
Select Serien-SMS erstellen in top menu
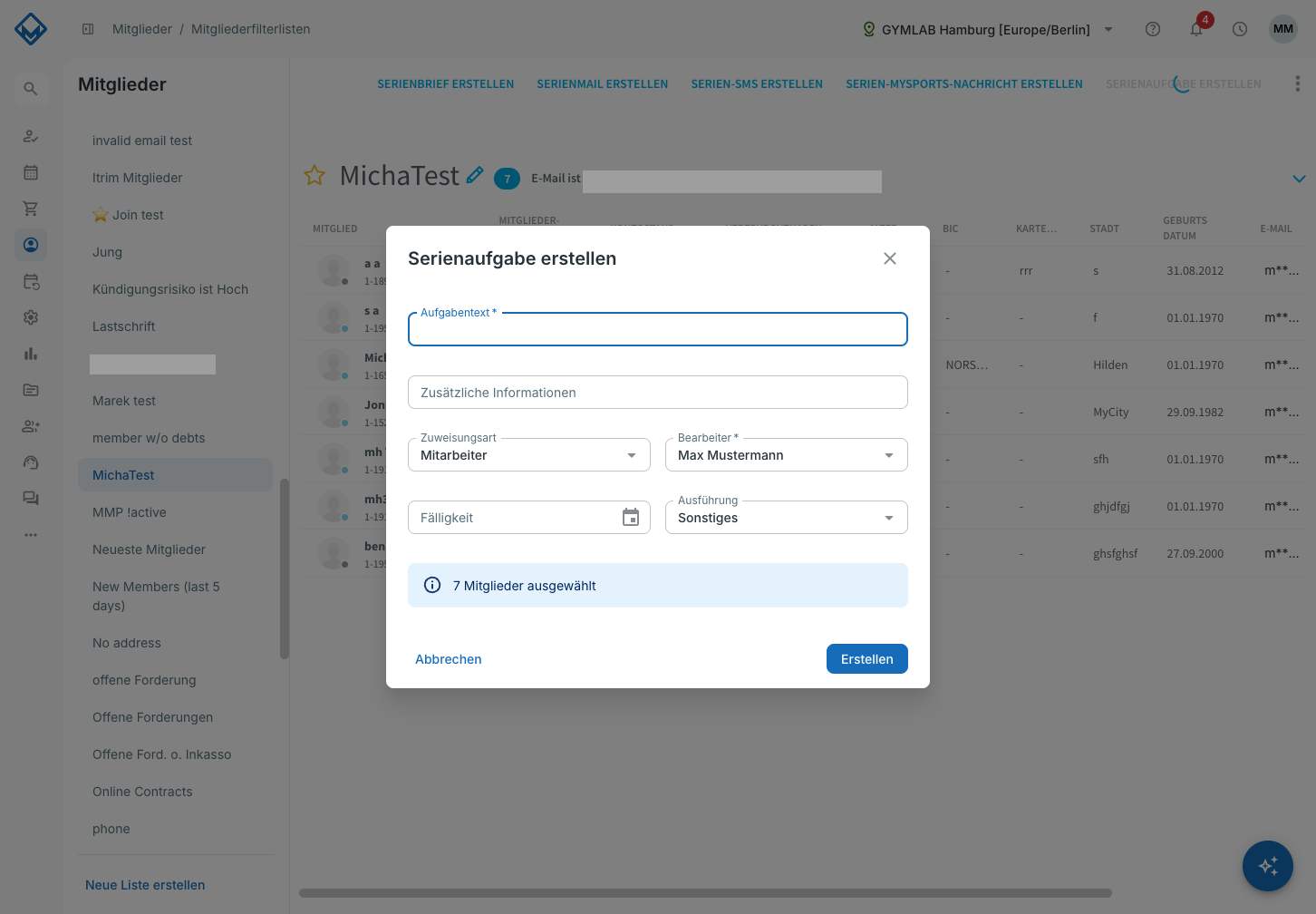pos(757,84)
